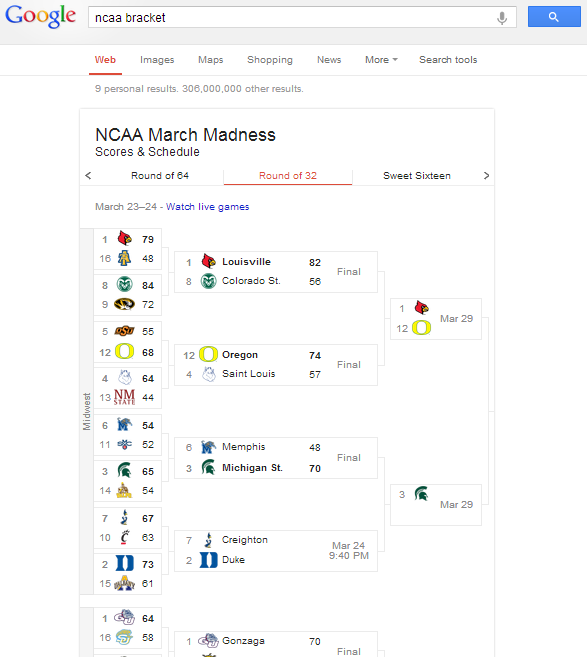Click into the ncaa bracket search field
This screenshot has height=657, width=587.
[291, 18]
